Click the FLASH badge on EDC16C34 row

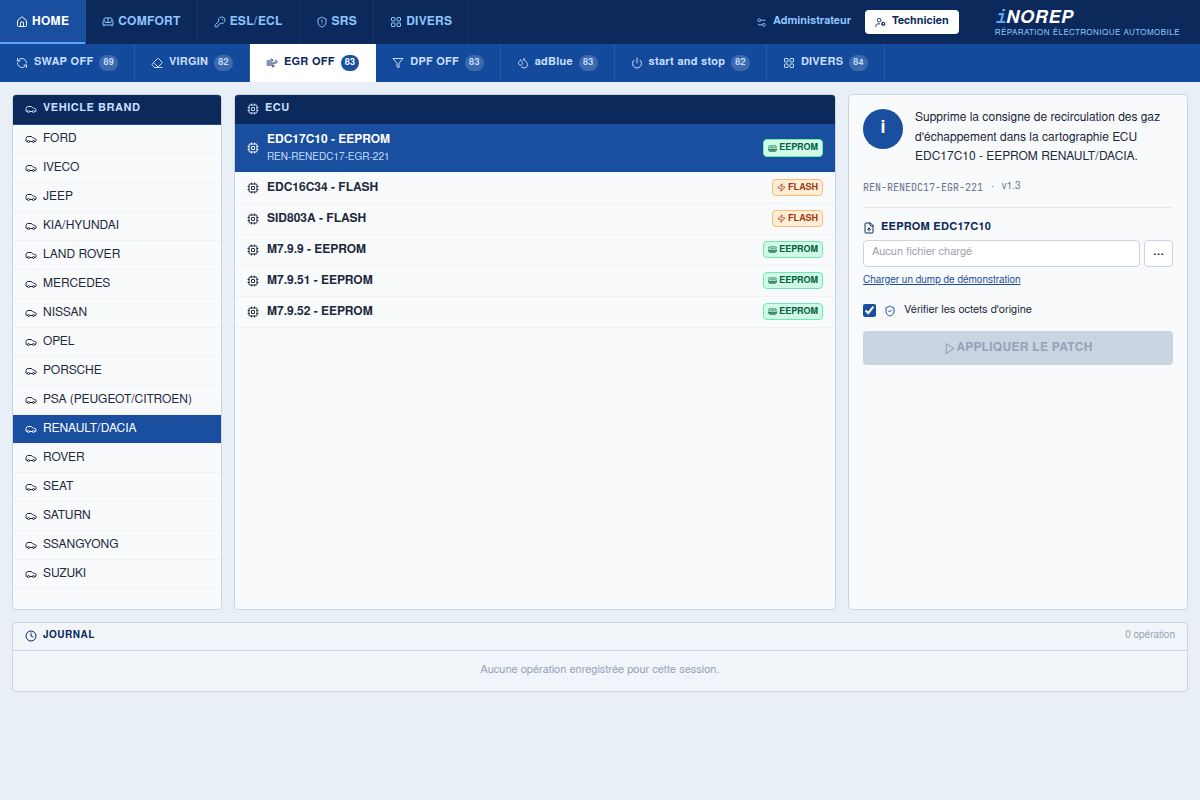pos(797,188)
